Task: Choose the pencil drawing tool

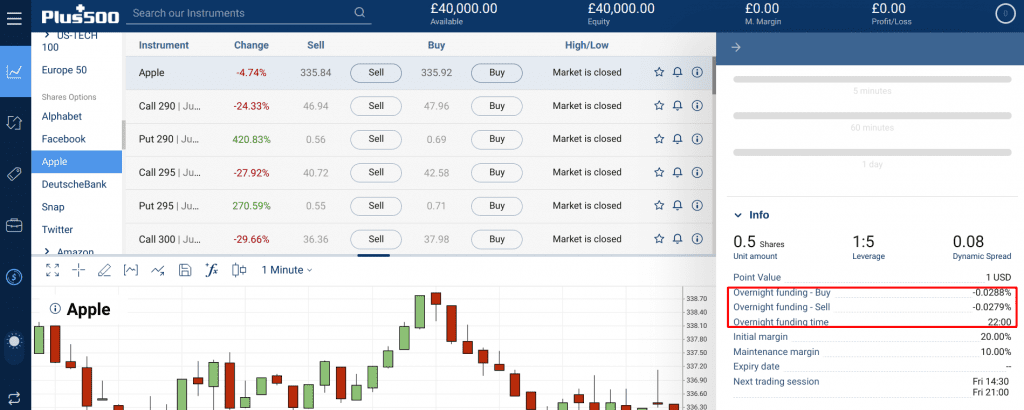Action: (x=105, y=270)
